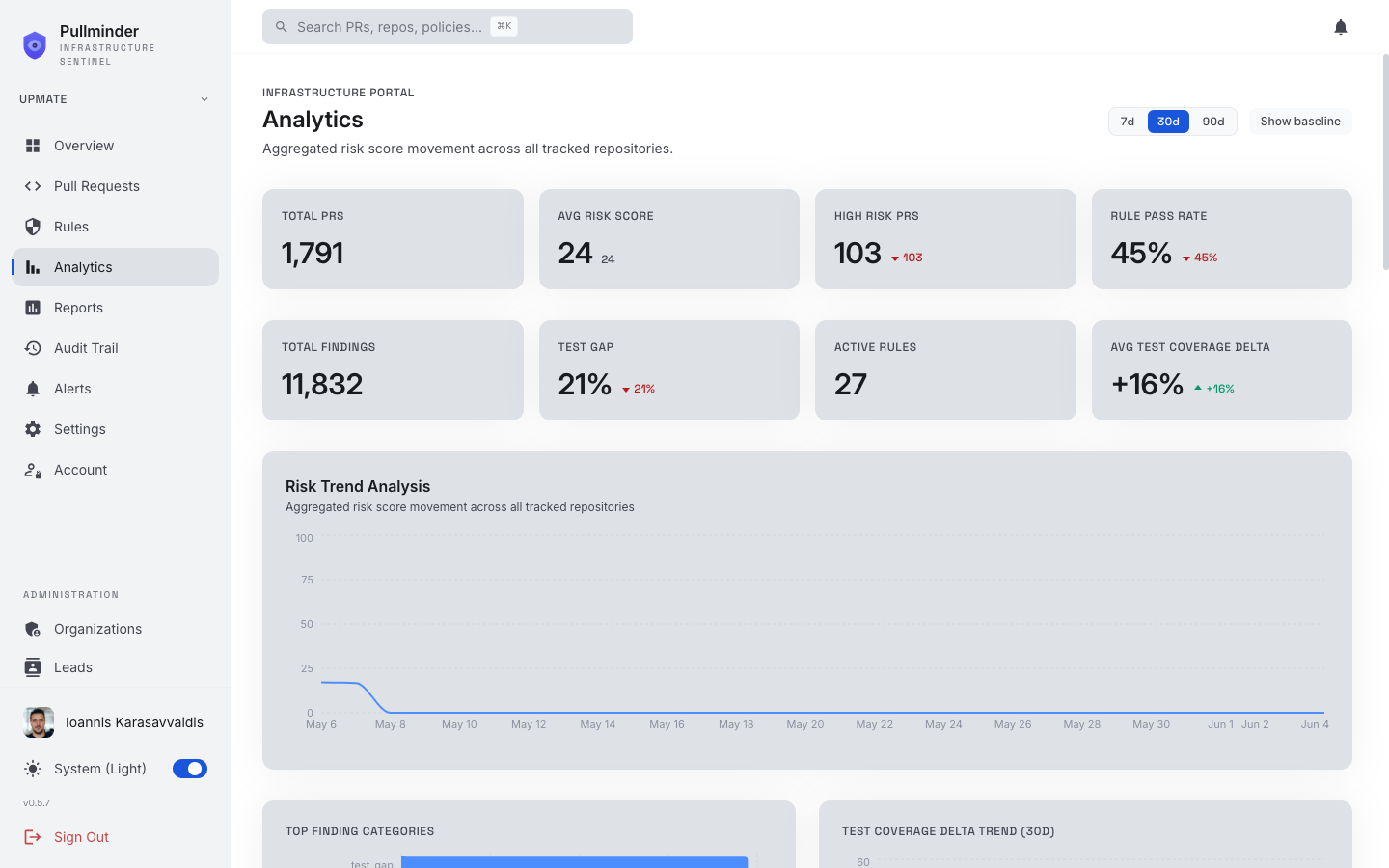Screen dimensions: 1389x868
Task: Click the test_gap bar in chart
Action: point(575,862)
